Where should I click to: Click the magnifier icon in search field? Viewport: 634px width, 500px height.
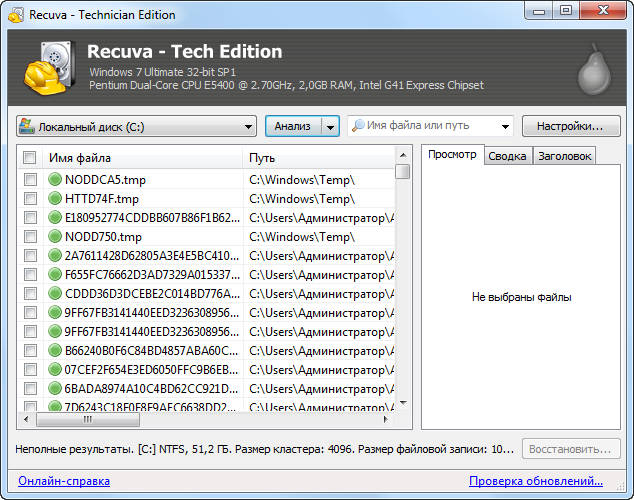pos(357,127)
